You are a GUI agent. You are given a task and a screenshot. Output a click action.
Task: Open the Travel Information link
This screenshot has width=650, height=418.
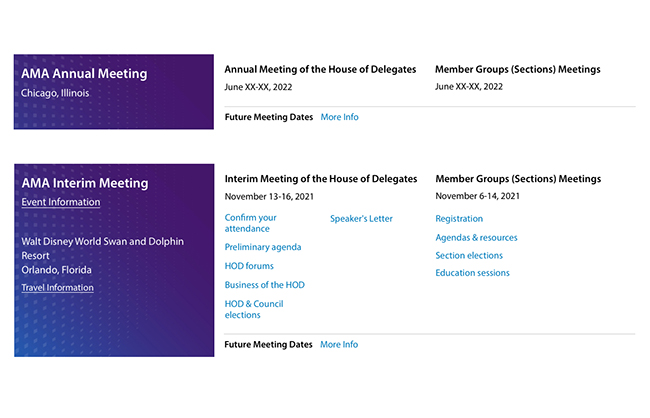(57, 288)
